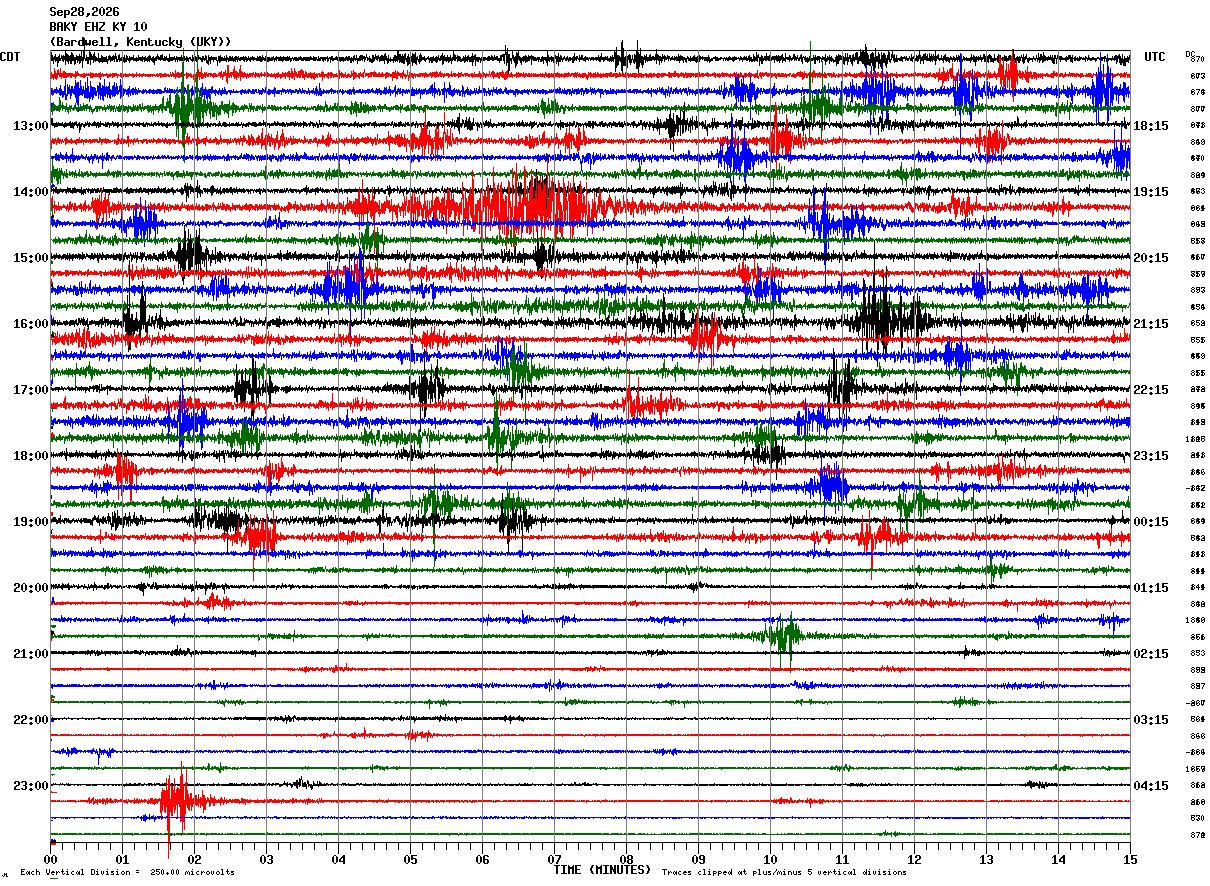Select the 23:00 CDT time marker
The width and height of the screenshot is (1210, 886).
tap(31, 786)
